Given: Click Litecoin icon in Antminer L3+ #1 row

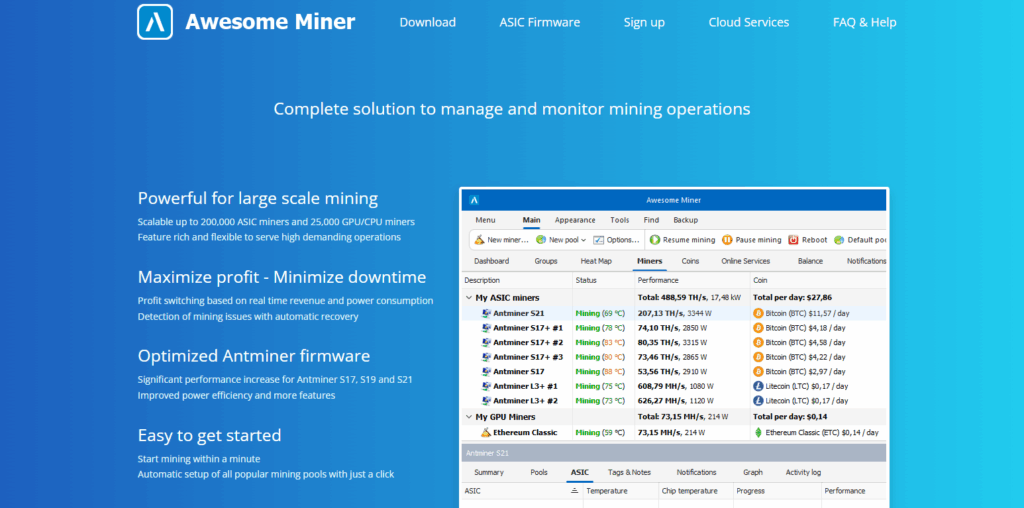Looking at the screenshot, I should 758,386.
